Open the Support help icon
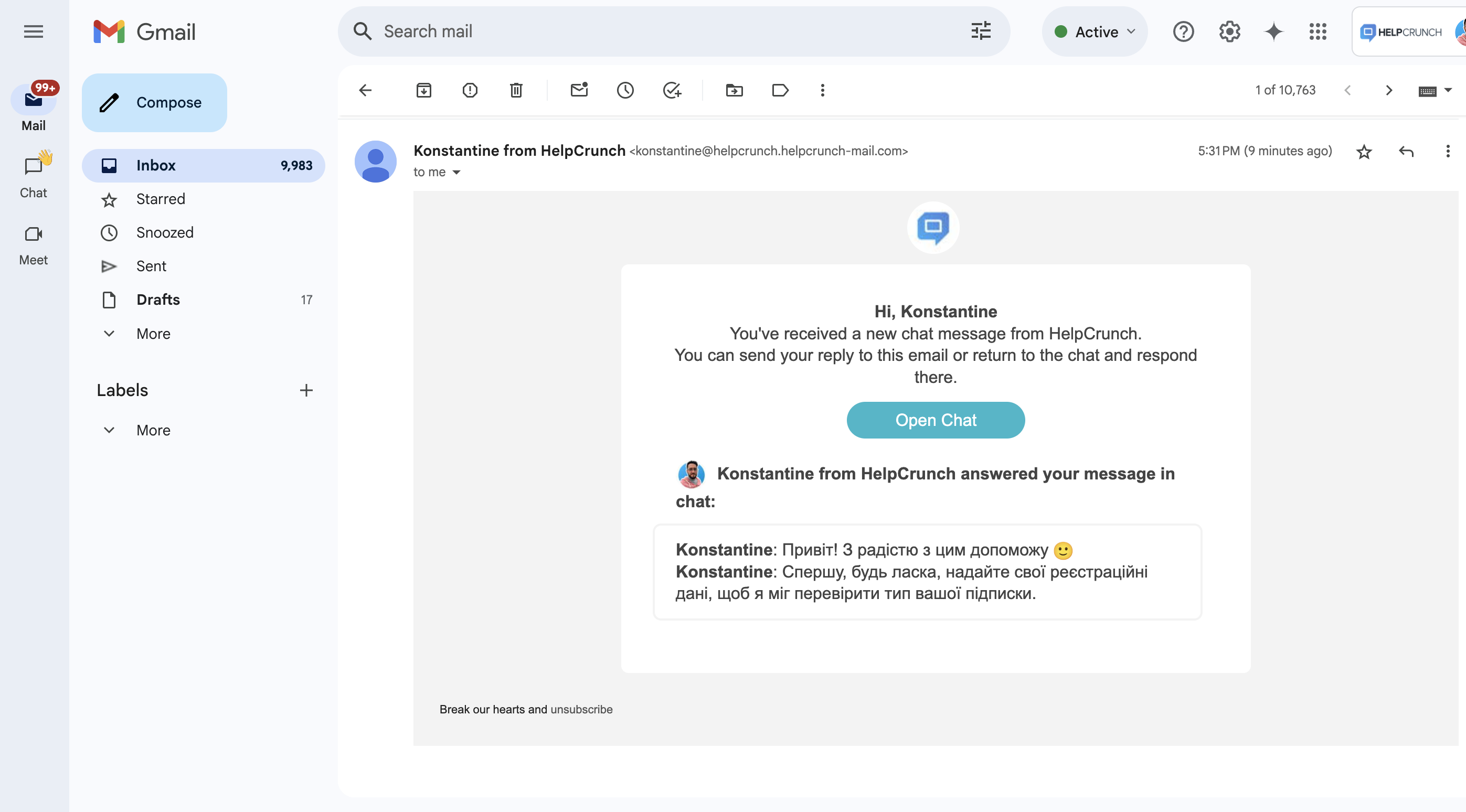 1183,32
